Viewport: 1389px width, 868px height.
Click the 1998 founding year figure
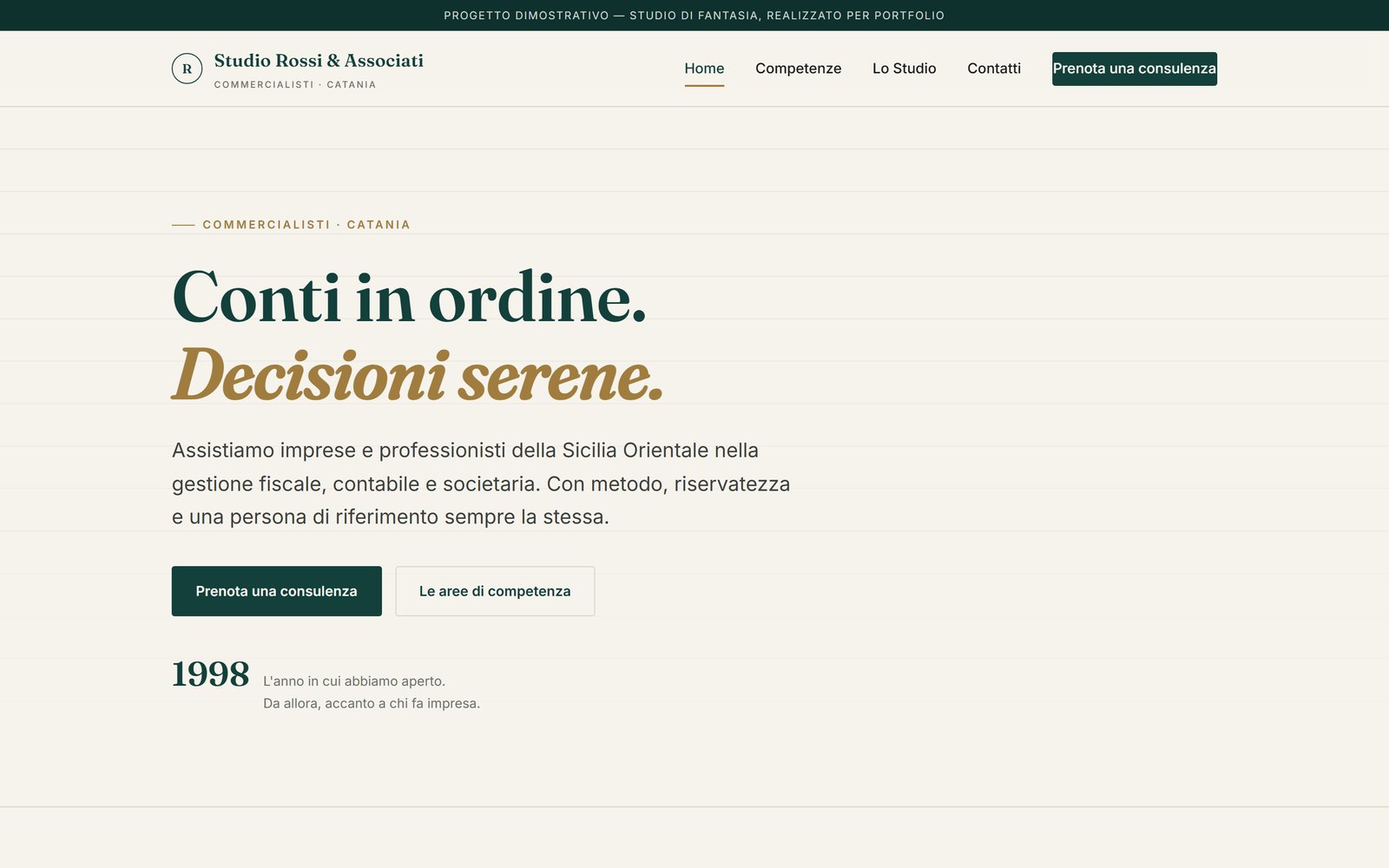pos(210,674)
